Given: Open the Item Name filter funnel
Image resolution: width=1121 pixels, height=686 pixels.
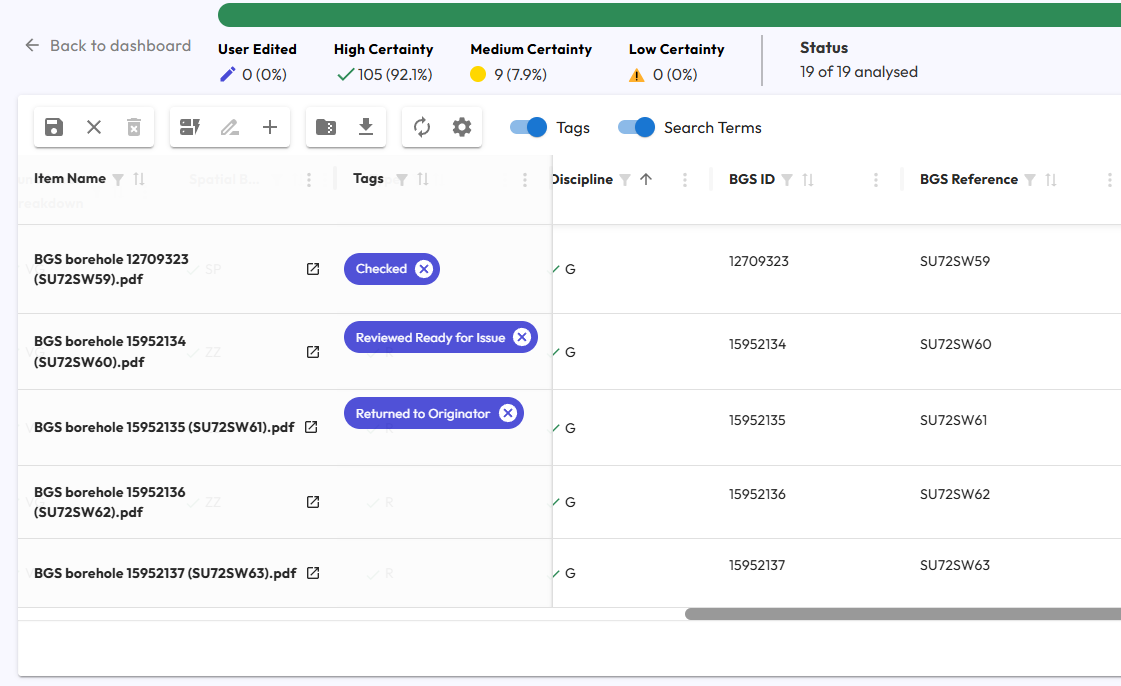Looking at the screenshot, I should coord(117,178).
